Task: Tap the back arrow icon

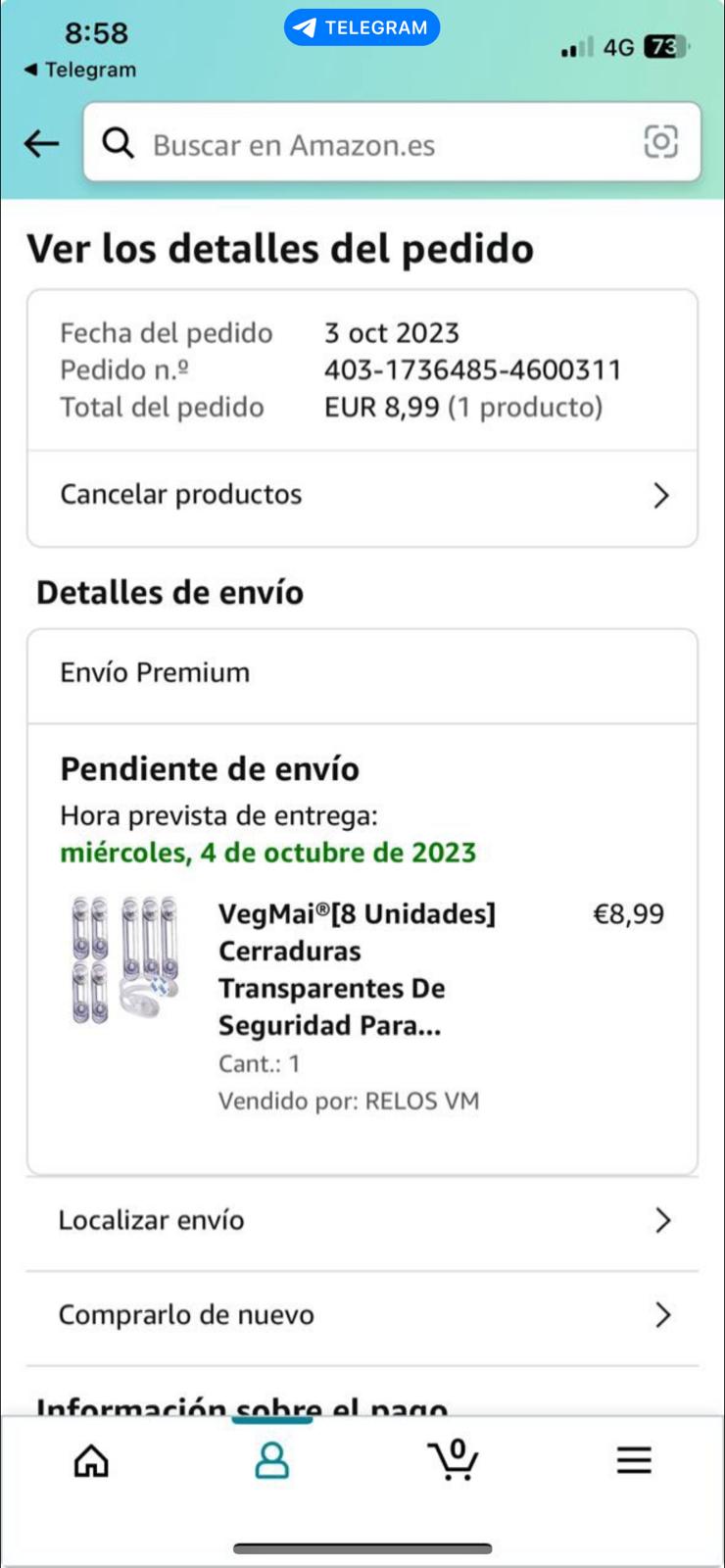Action: point(41,144)
